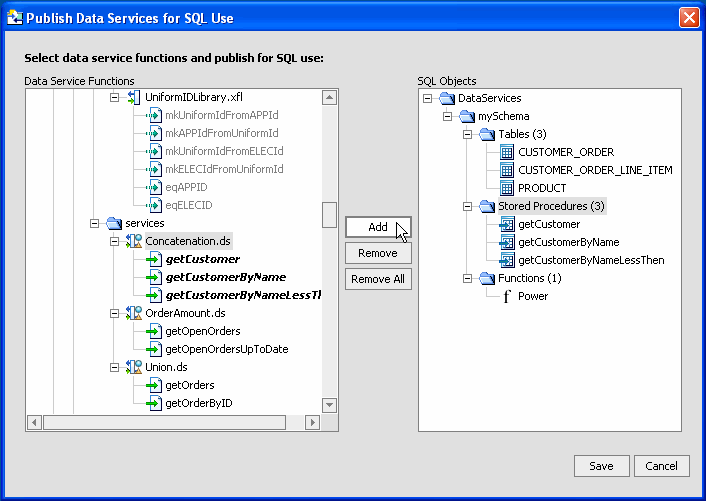Click the mkUniformIdFromELECId function icon
Viewport: 706px width, 501px height.
click(154, 151)
